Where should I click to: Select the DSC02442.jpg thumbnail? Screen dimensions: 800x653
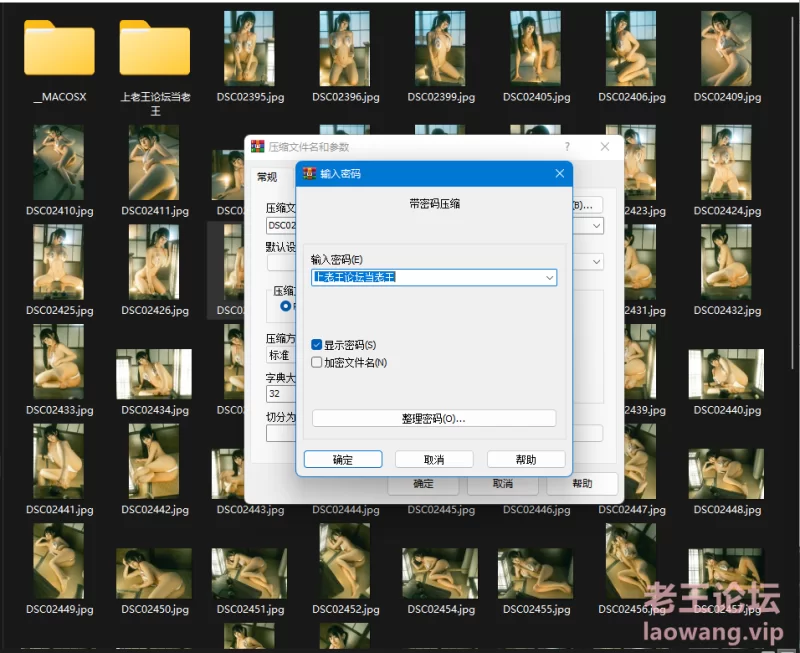[154, 461]
